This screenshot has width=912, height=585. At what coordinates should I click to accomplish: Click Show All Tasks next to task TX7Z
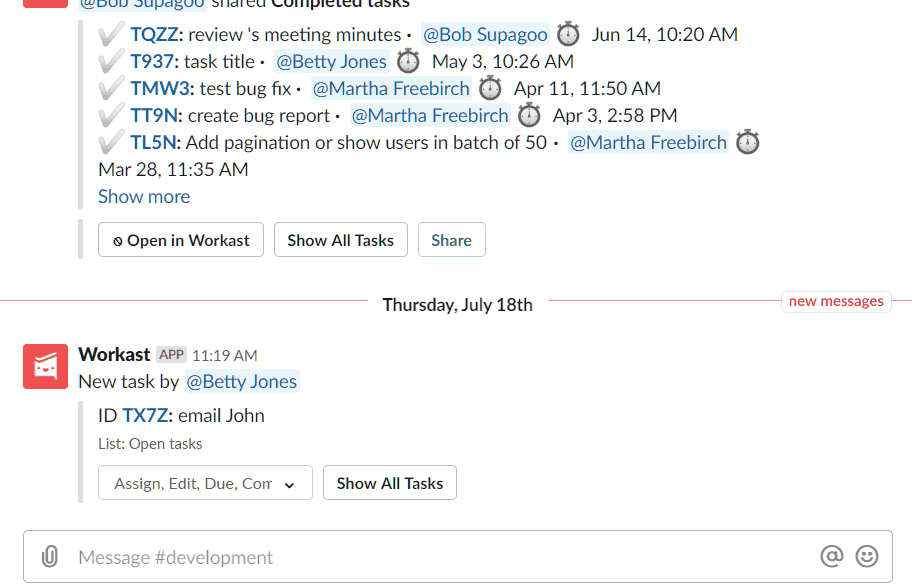389,482
